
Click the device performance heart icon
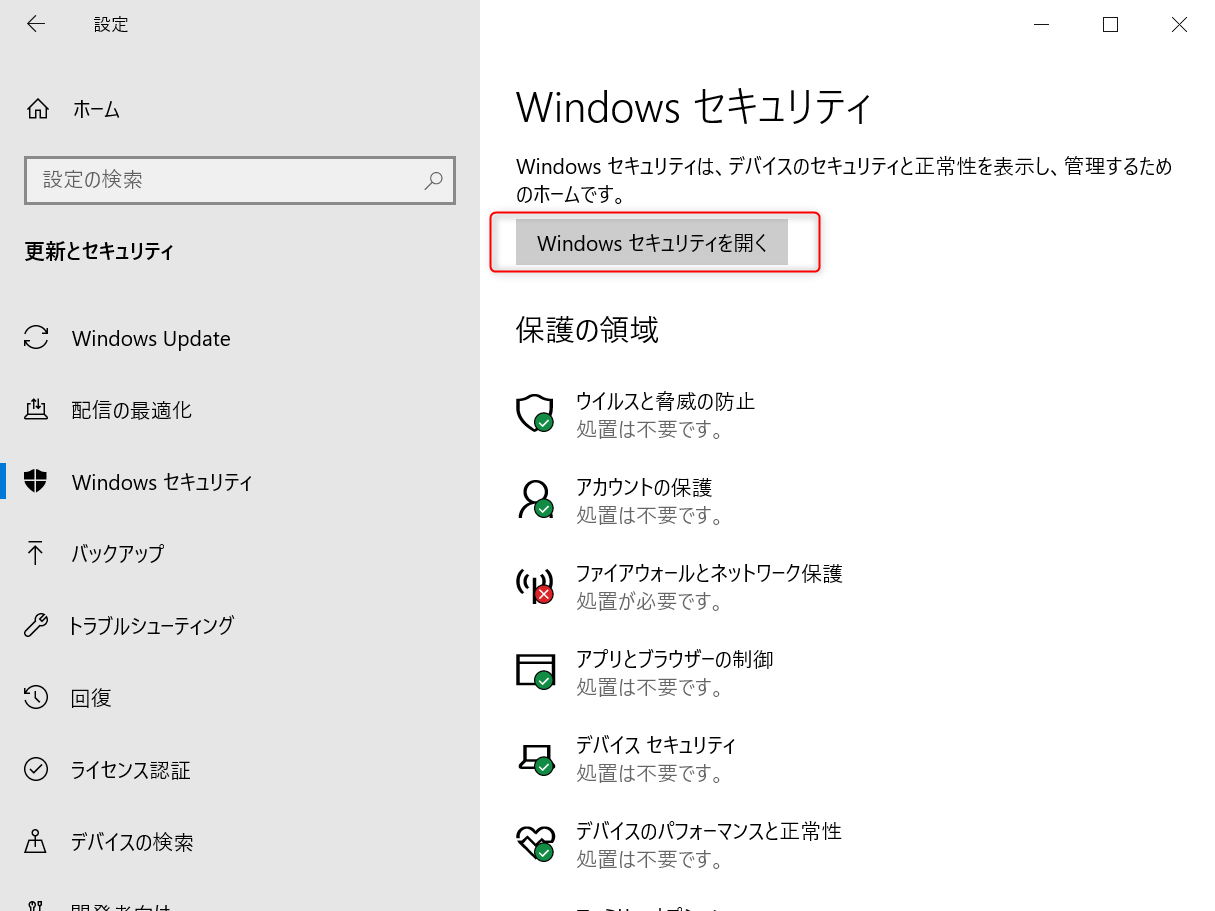535,843
